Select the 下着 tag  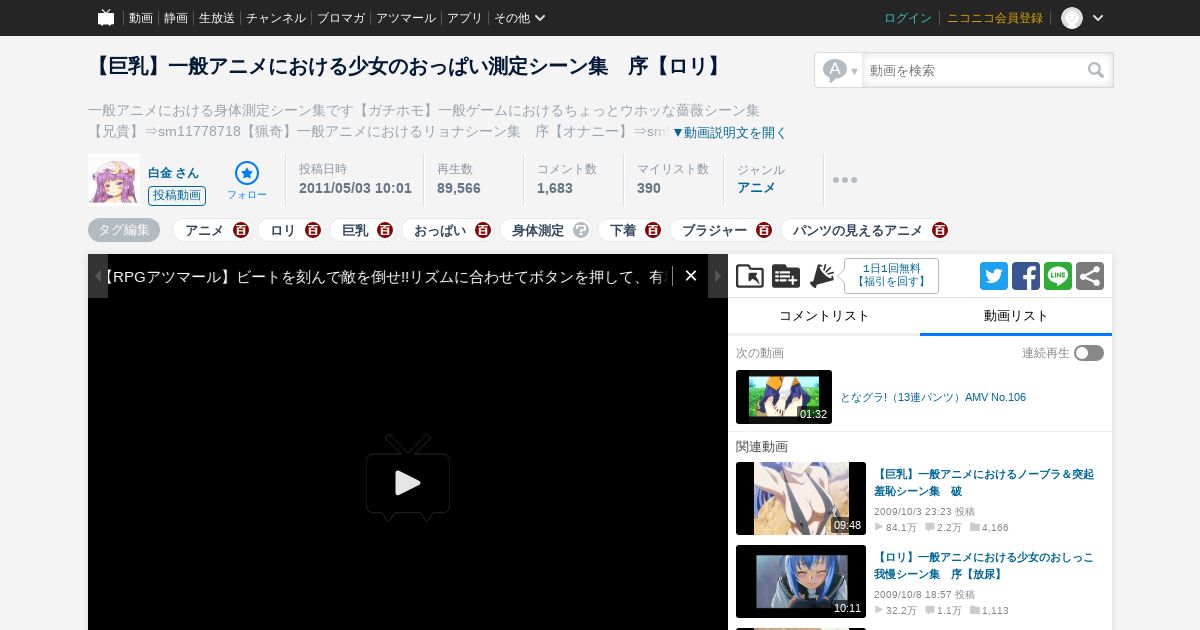(623, 230)
